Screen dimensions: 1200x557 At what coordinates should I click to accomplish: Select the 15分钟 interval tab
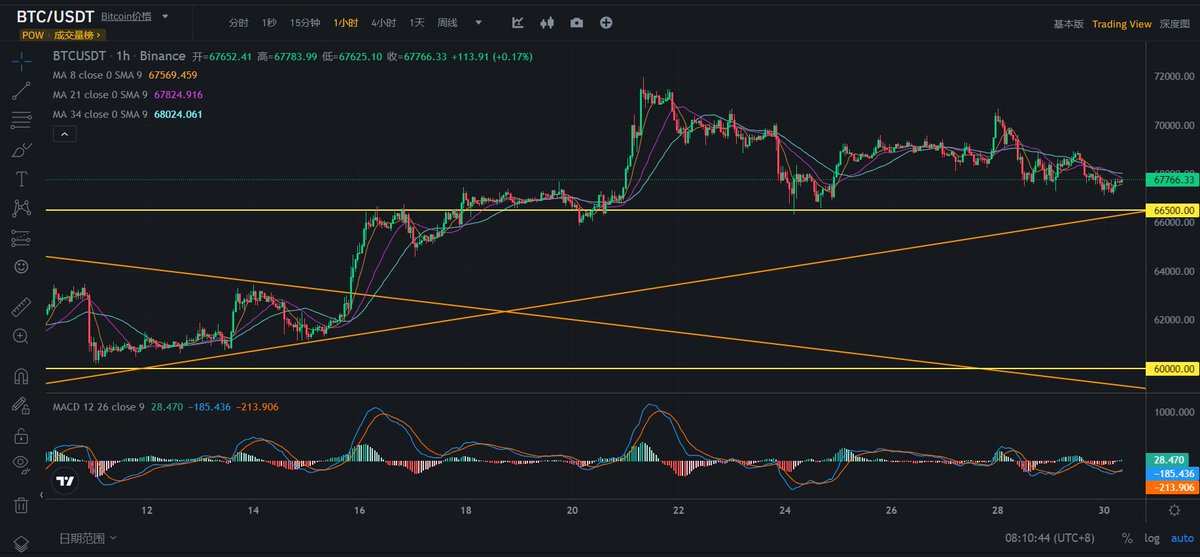305,22
